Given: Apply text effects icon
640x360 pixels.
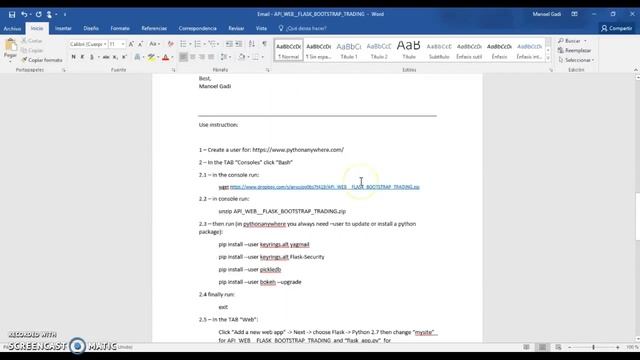Looking at the screenshot, I should (138, 57).
